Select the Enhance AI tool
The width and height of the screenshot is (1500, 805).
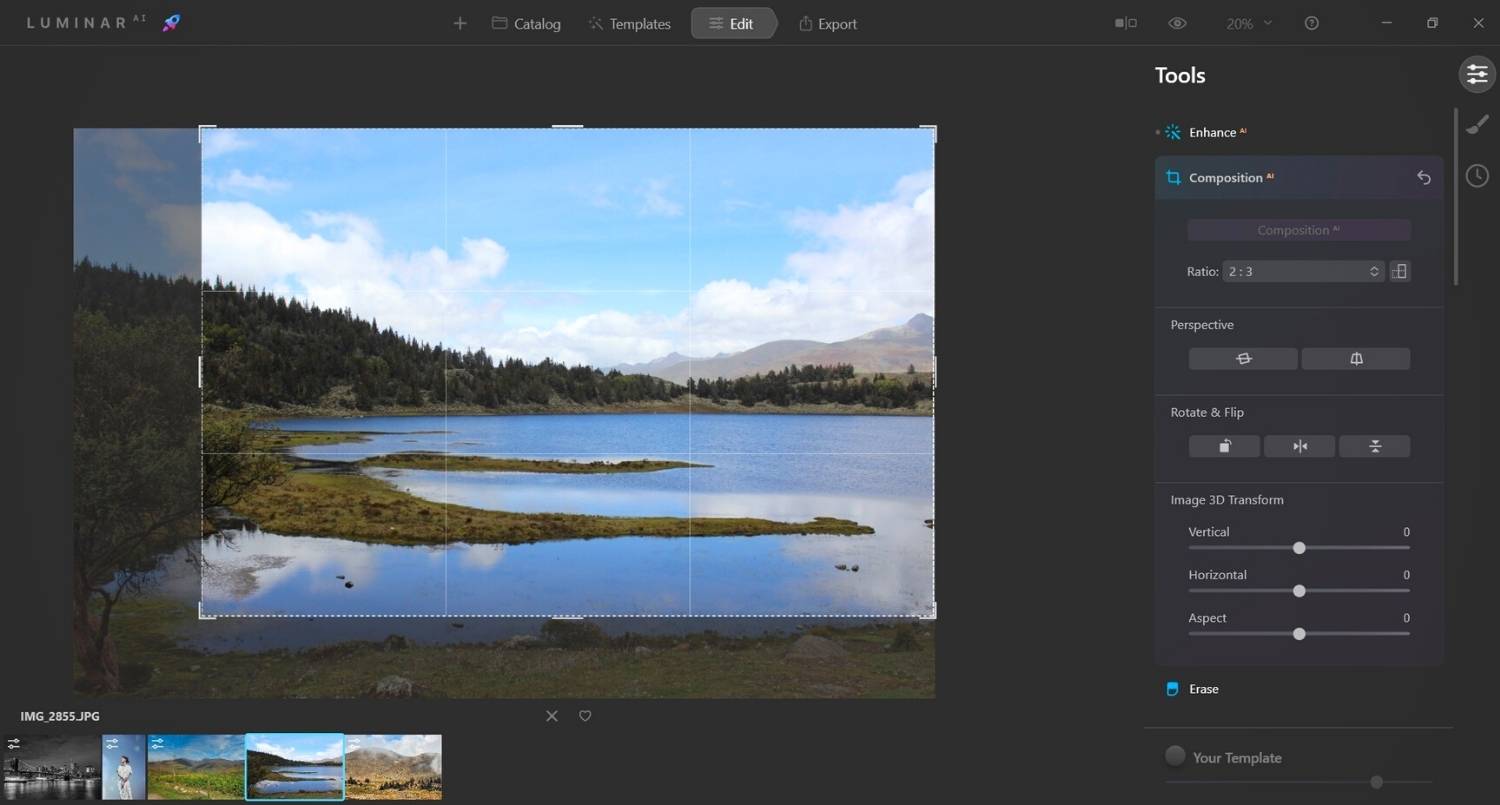click(x=1215, y=131)
